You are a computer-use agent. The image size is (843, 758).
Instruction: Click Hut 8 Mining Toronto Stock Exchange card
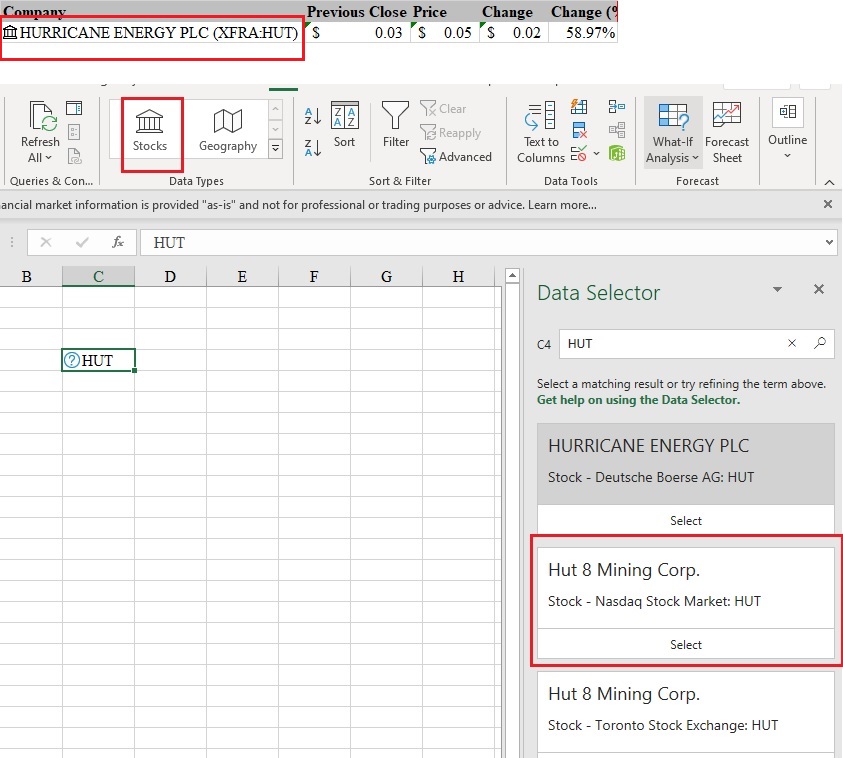pyautogui.click(x=685, y=712)
